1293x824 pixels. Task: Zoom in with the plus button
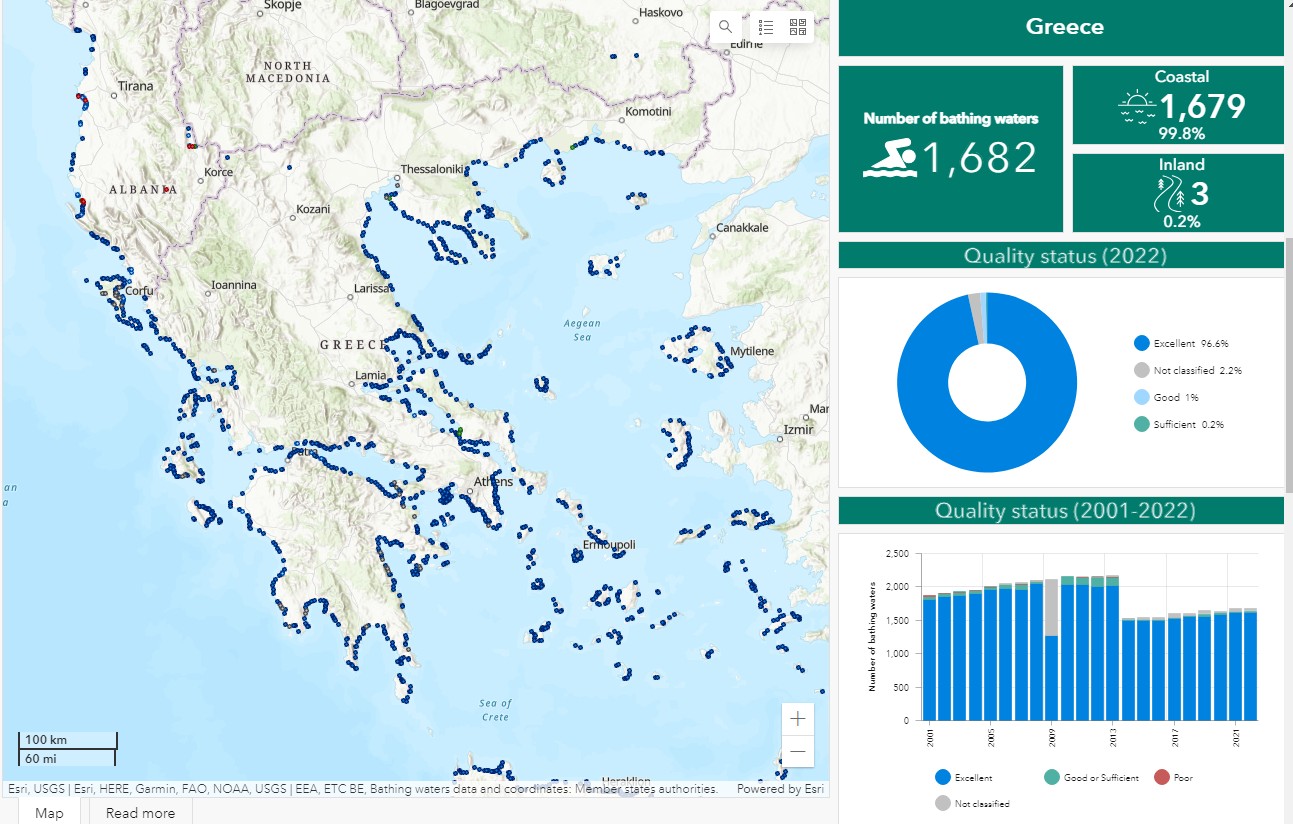point(797,719)
